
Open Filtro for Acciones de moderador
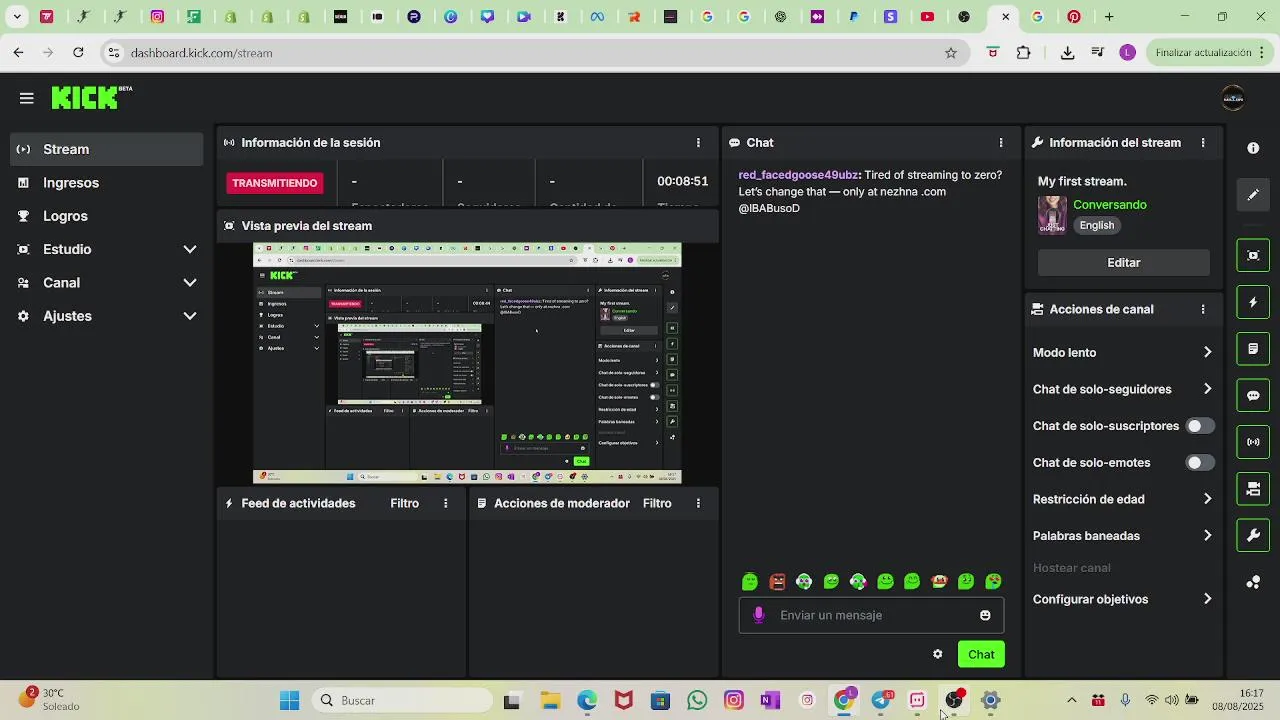tap(657, 504)
